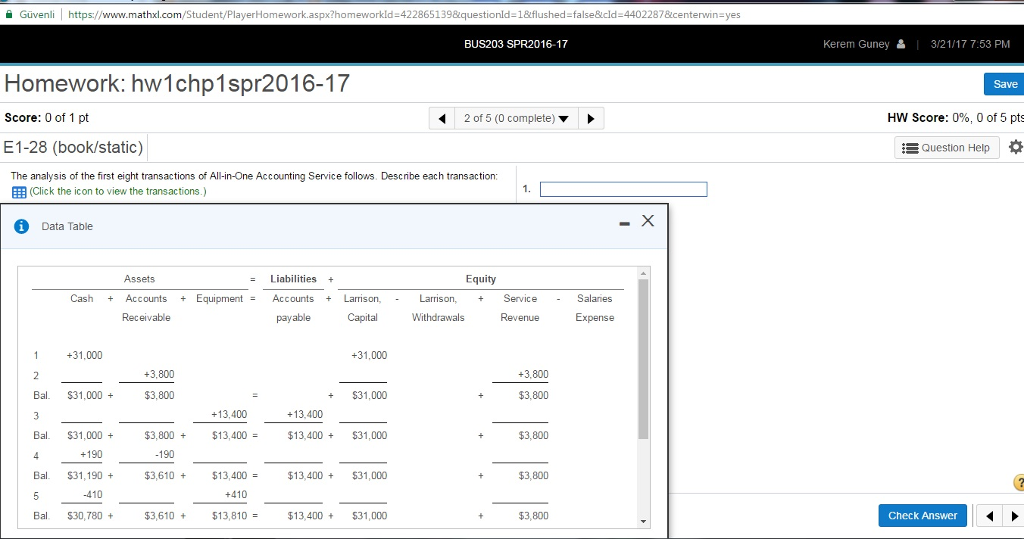The height and width of the screenshot is (539, 1024).
Task: Click '-410' Cash value in transaction 5
Action: pyautogui.click(x=93, y=495)
